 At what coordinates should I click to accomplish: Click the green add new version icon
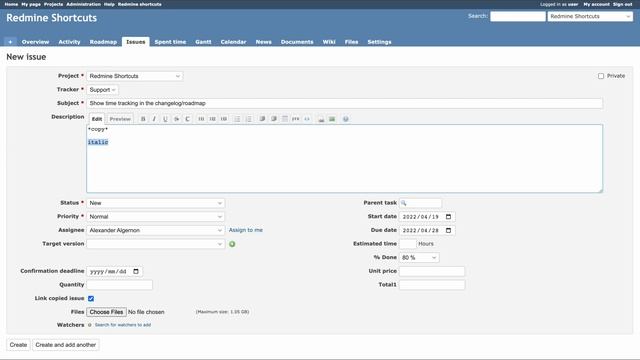click(x=232, y=244)
